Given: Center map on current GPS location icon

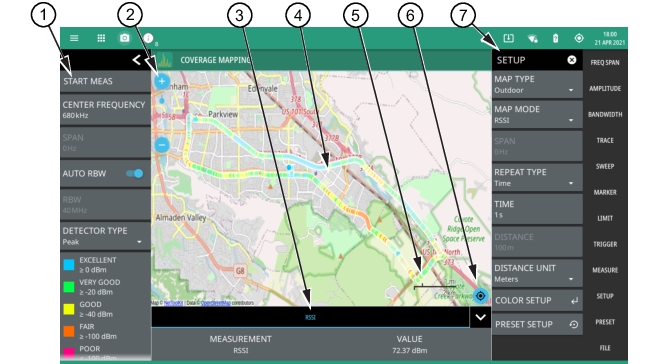Looking at the screenshot, I should click(x=480, y=296).
